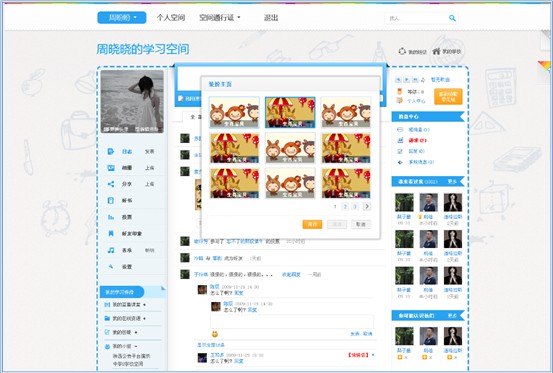553x373 pixels.
Task: Open the 周晓晓 user dropdown
Action: tap(122, 18)
